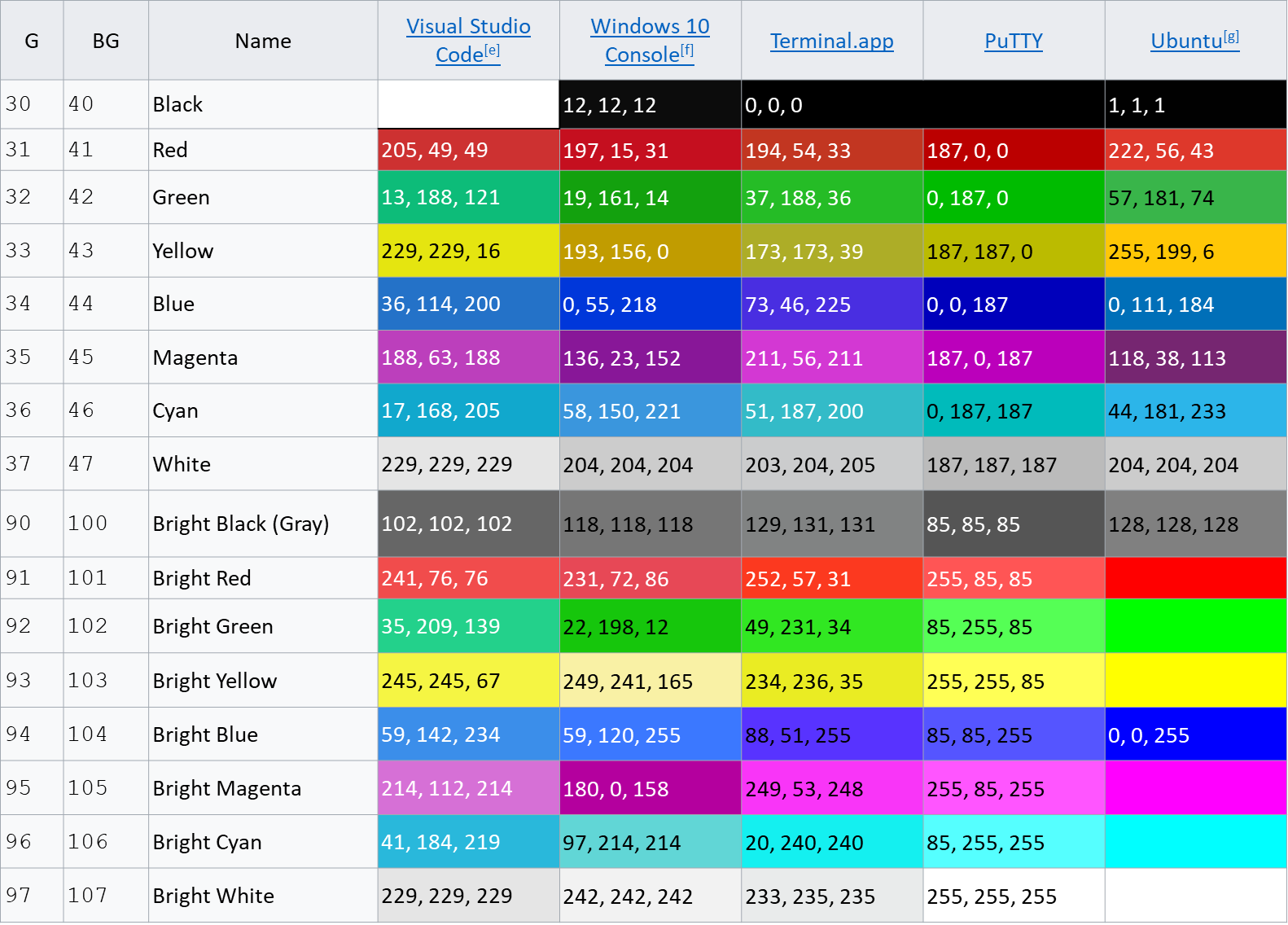1288x925 pixels.
Task: Select the Black name cell
Action: pos(263,104)
